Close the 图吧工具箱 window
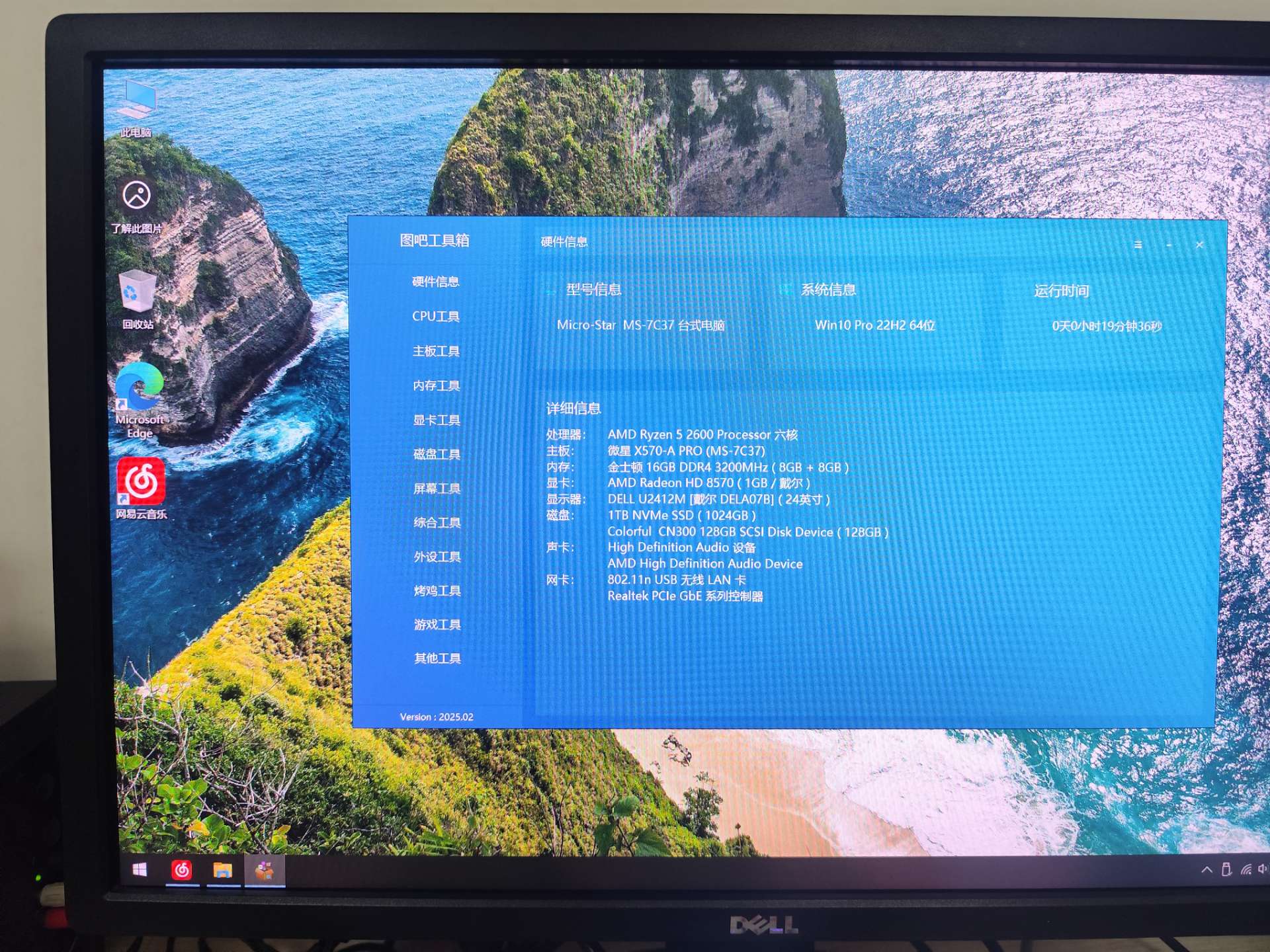 (x=1199, y=245)
